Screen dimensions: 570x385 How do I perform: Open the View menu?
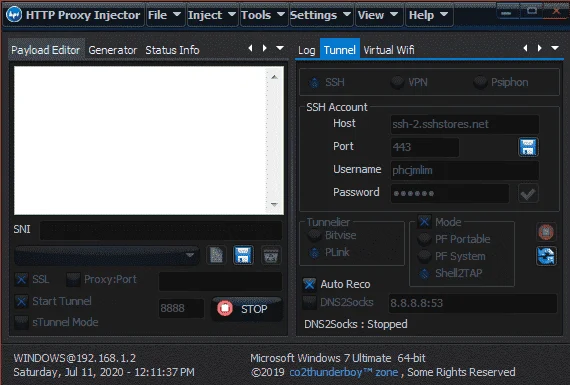379,15
